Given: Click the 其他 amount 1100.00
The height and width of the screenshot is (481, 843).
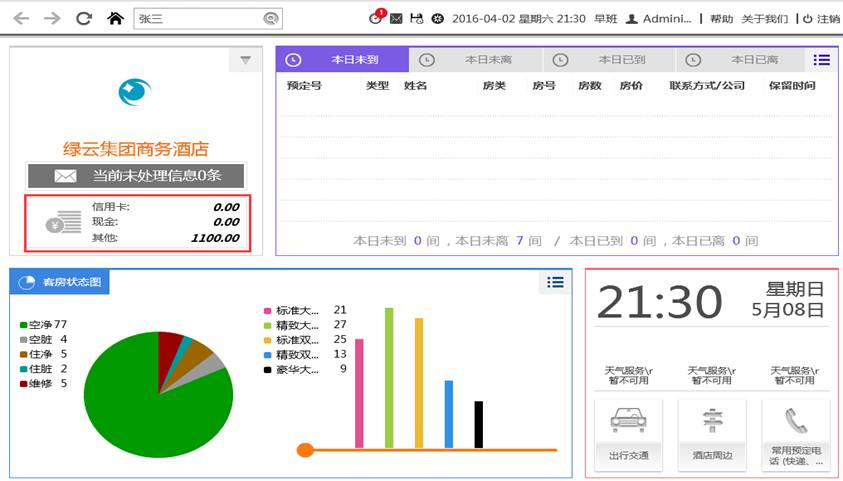Looking at the screenshot, I should [x=215, y=238].
